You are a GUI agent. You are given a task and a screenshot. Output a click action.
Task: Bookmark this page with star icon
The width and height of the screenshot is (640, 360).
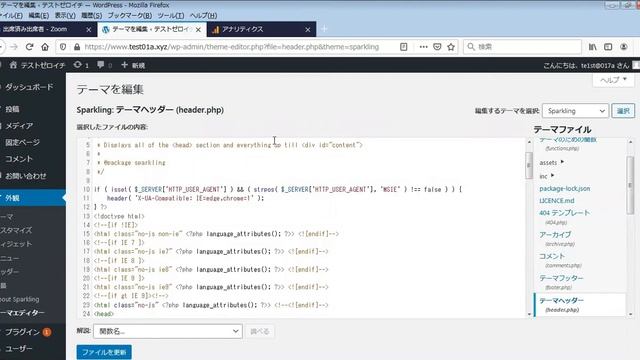[451, 47]
